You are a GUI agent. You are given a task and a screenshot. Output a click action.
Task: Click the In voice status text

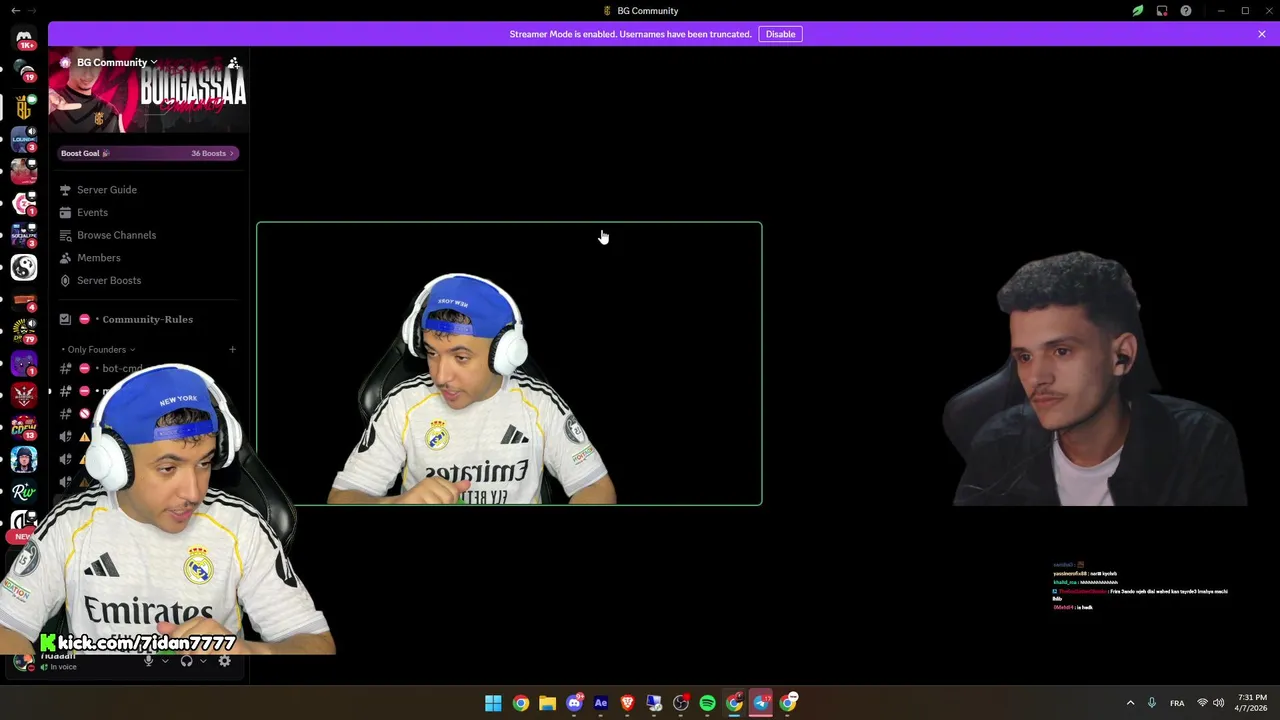pyautogui.click(x=63, y=667)
